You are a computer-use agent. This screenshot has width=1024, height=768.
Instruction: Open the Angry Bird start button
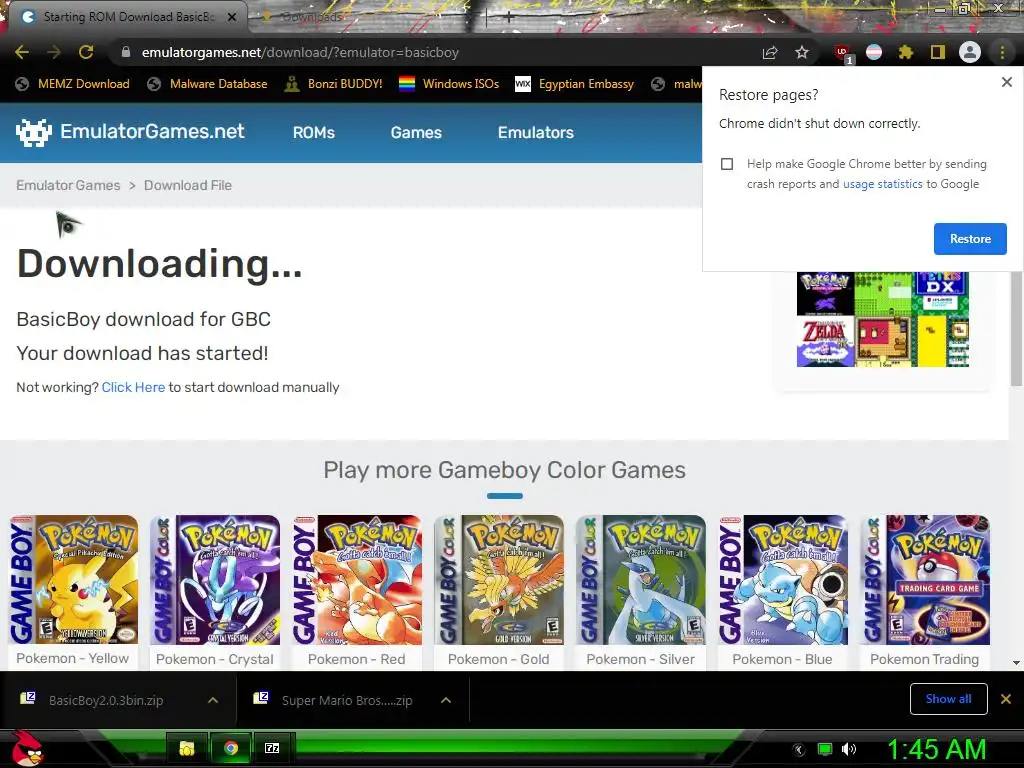coord(27,748)
